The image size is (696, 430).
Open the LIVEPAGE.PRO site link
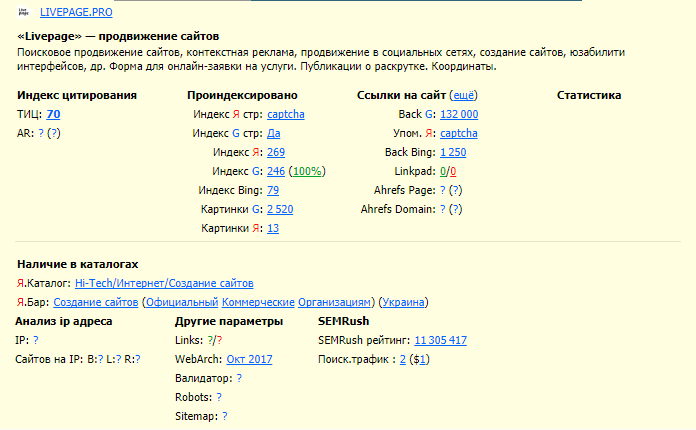[x=76, y=13]
